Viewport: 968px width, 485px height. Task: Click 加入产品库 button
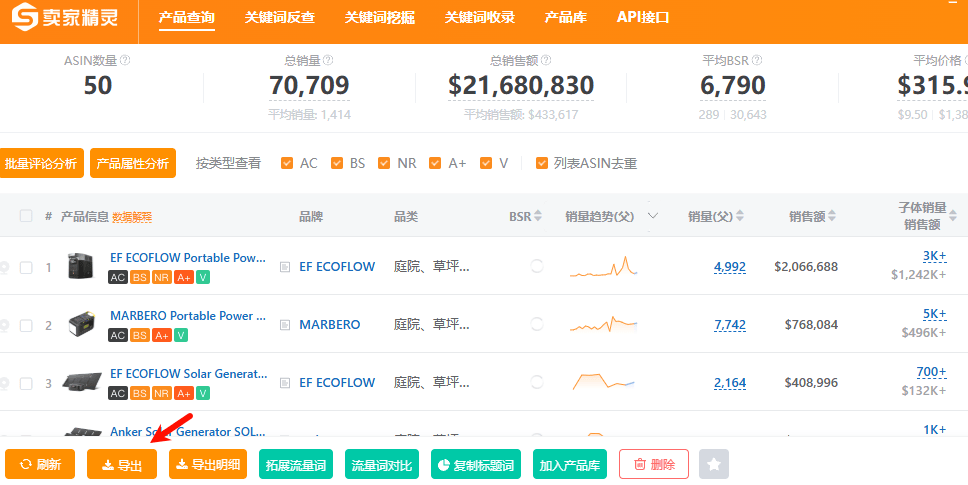pyautogui.click(x=570, y=464)
